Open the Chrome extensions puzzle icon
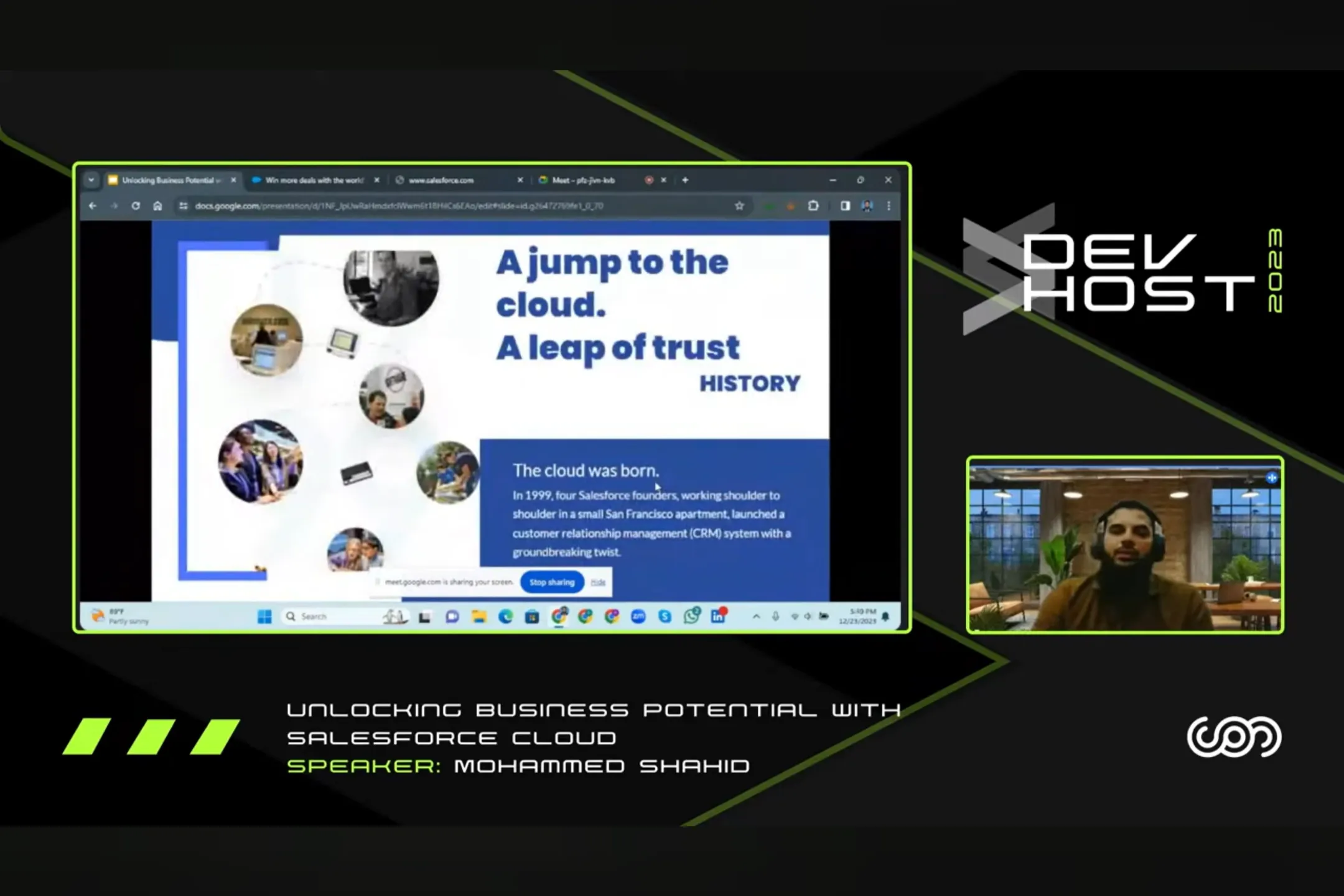The height and width of the screenshot is (896, 1344). point(813,206)
